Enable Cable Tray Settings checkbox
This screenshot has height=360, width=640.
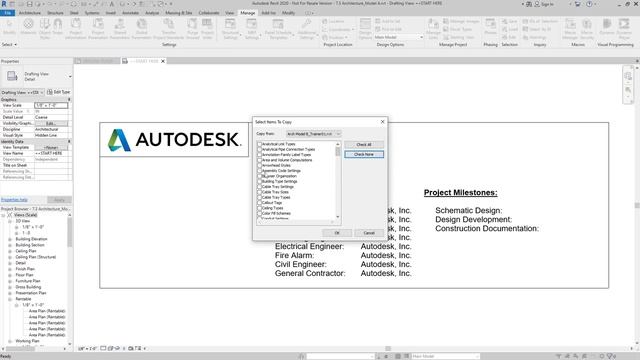259,187
